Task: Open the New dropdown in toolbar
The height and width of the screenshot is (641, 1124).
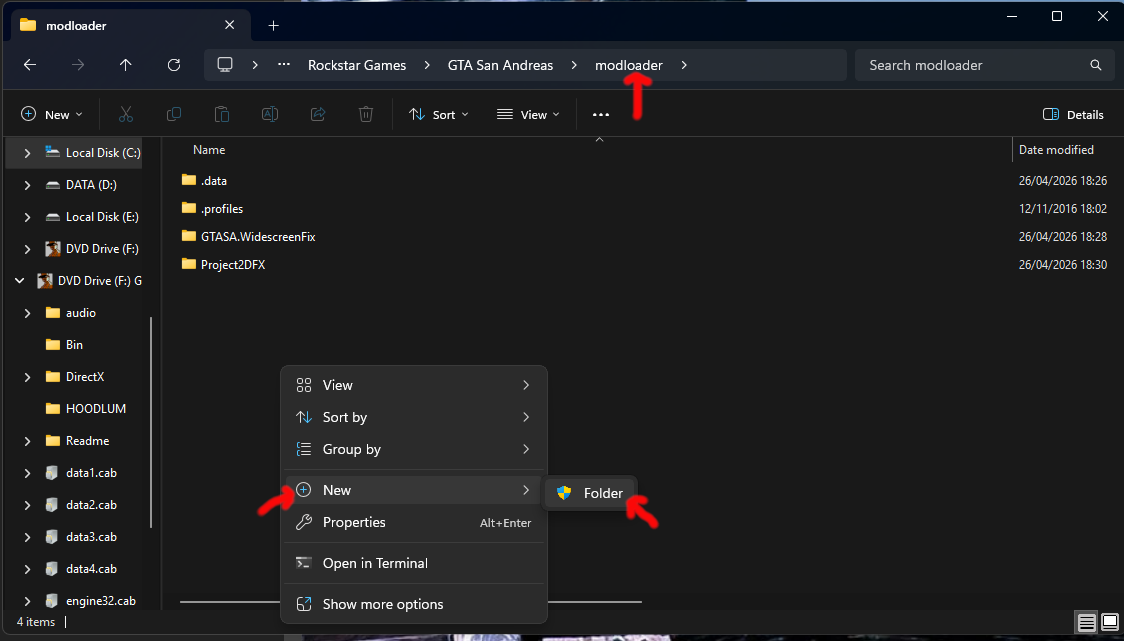Action: (52, 115)
